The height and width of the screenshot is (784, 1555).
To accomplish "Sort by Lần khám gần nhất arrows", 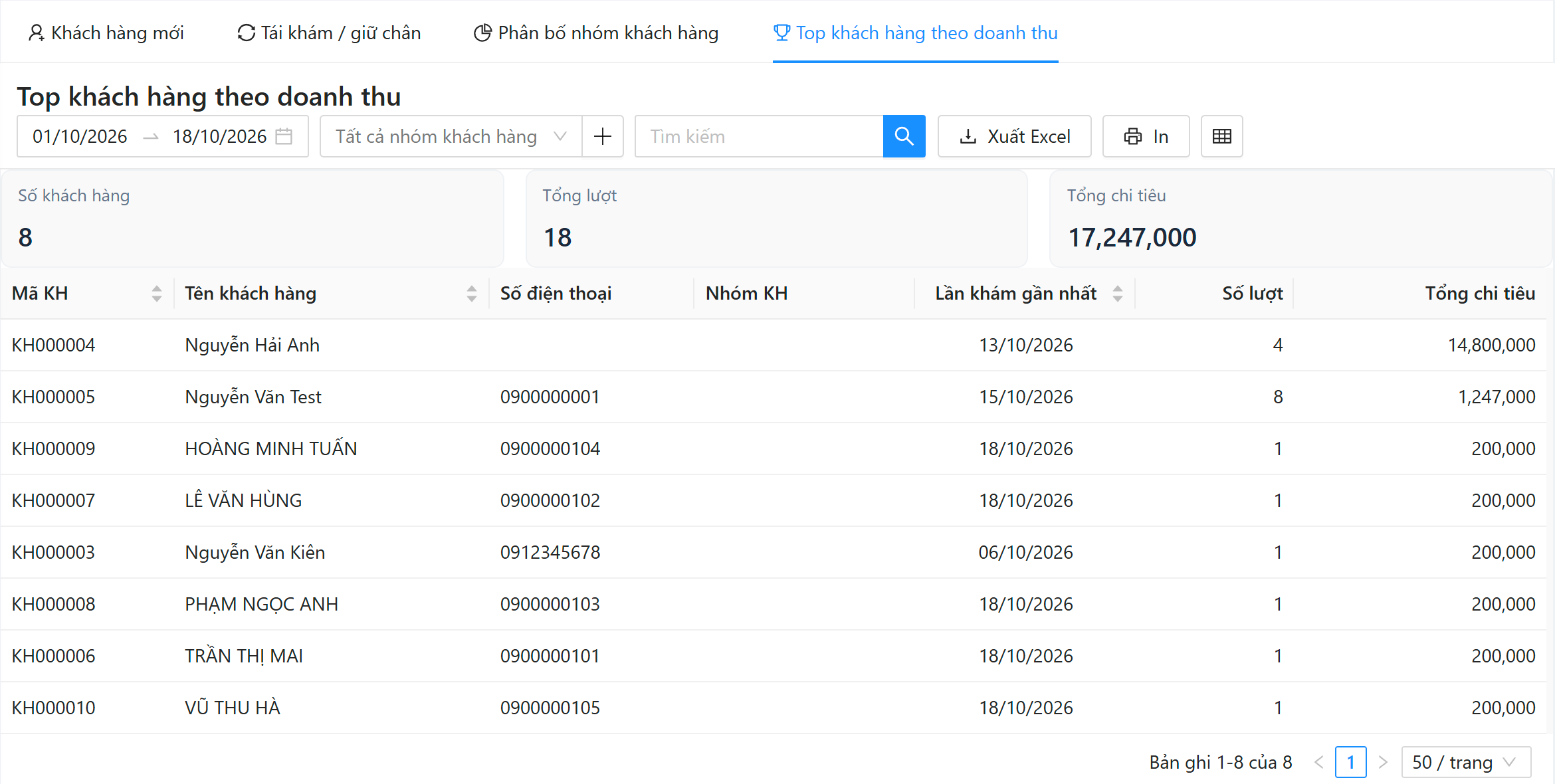I will (x=1117, y=293).
